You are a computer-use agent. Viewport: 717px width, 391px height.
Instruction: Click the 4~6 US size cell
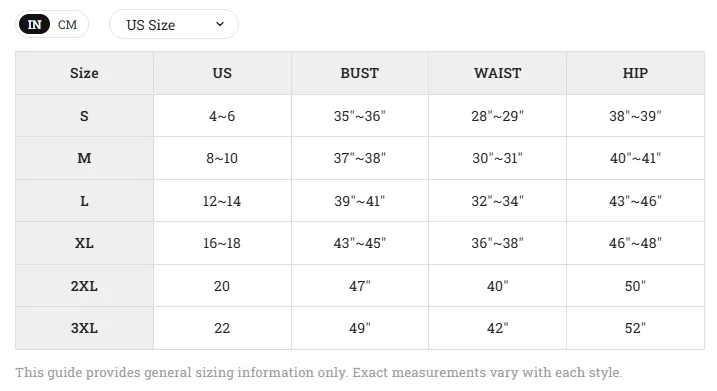coord(222,116)
